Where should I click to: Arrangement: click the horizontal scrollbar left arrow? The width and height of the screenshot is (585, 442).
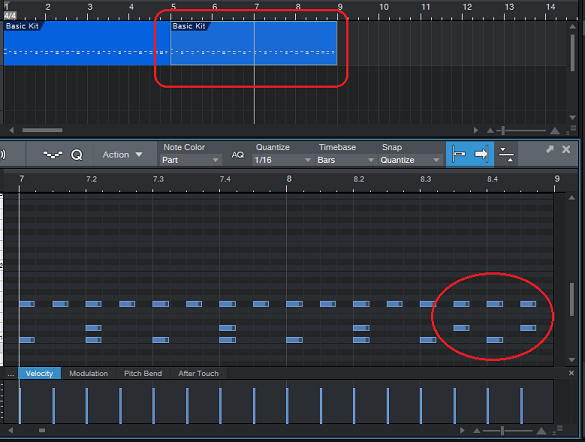[x=11, y=130]
